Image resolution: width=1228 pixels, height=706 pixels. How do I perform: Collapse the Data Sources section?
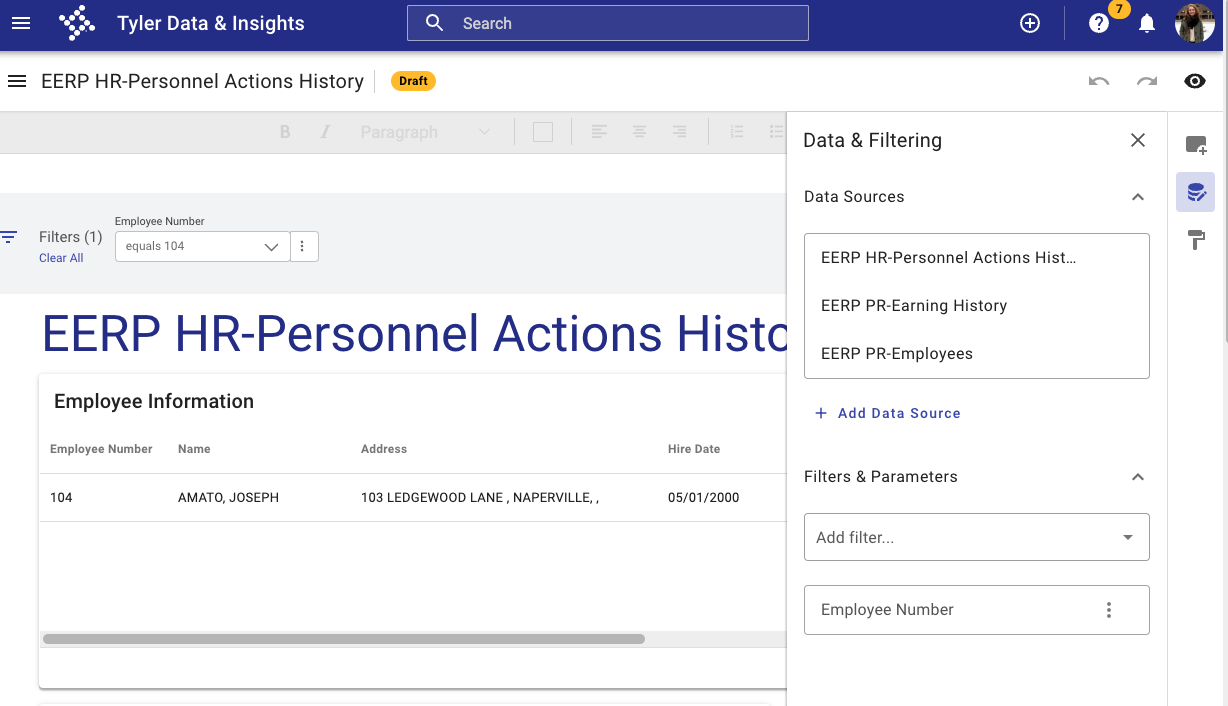1138,197
